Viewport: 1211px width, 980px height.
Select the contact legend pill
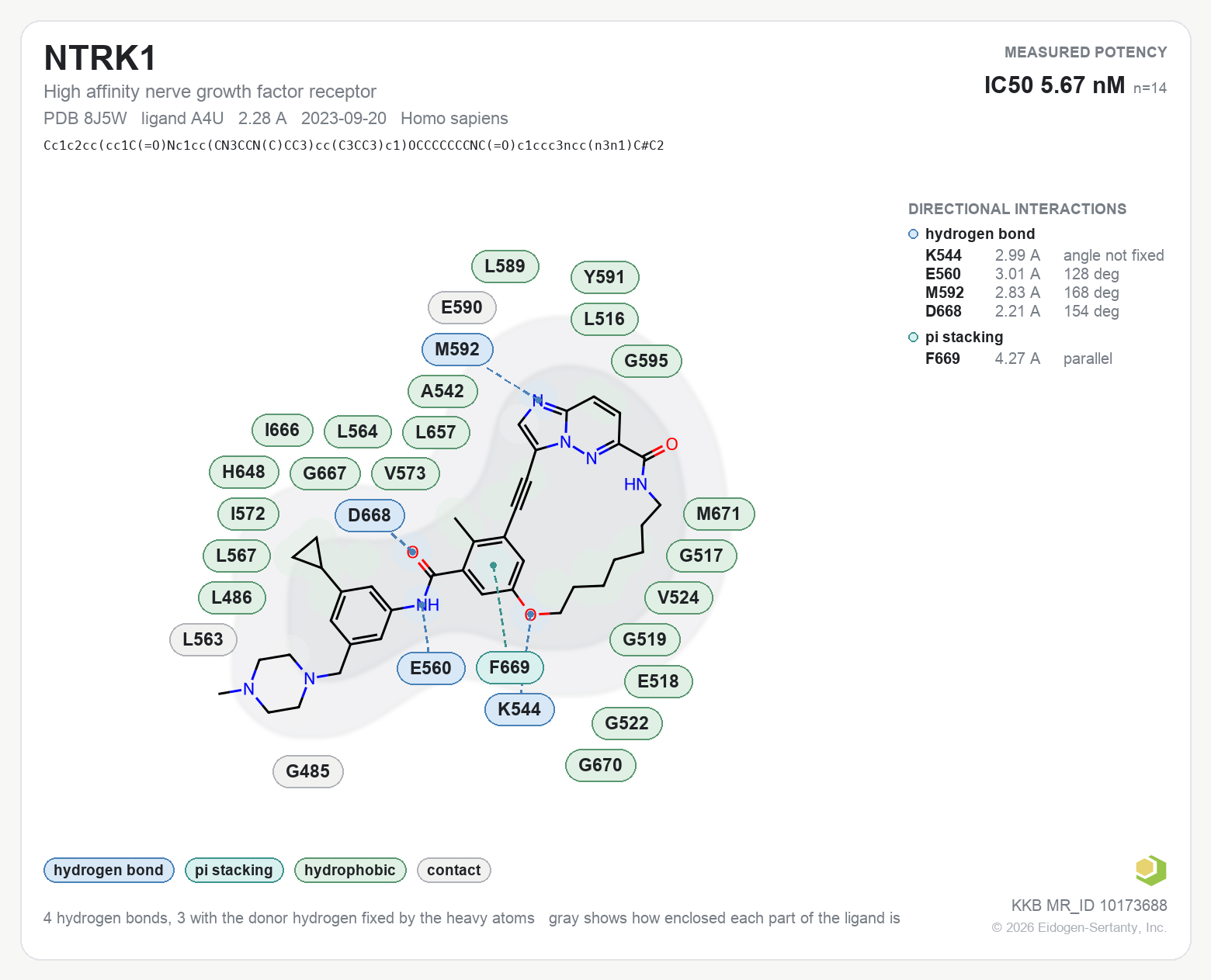454,871
